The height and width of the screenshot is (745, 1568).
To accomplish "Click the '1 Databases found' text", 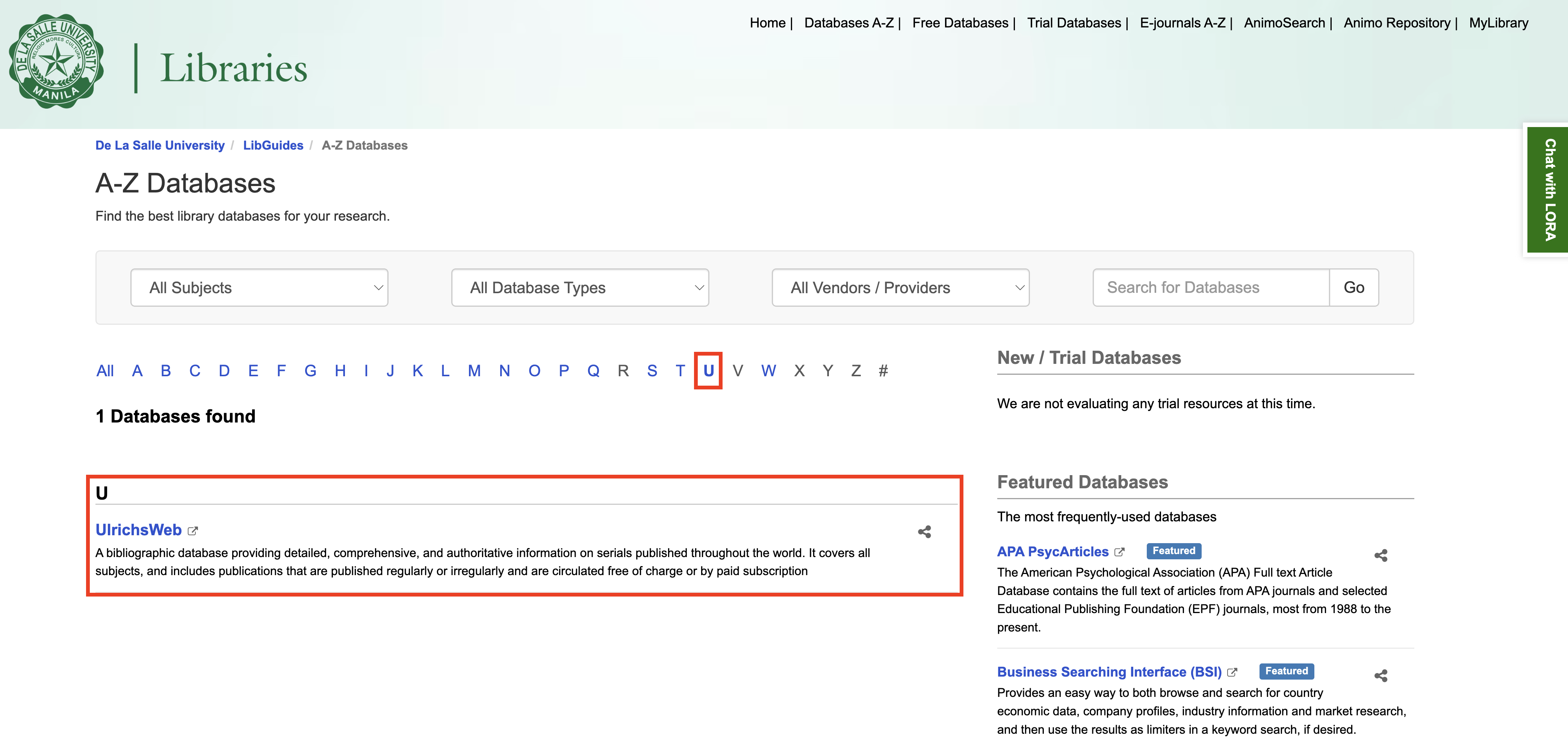I will pyautogui.click(x=175, y=416).
